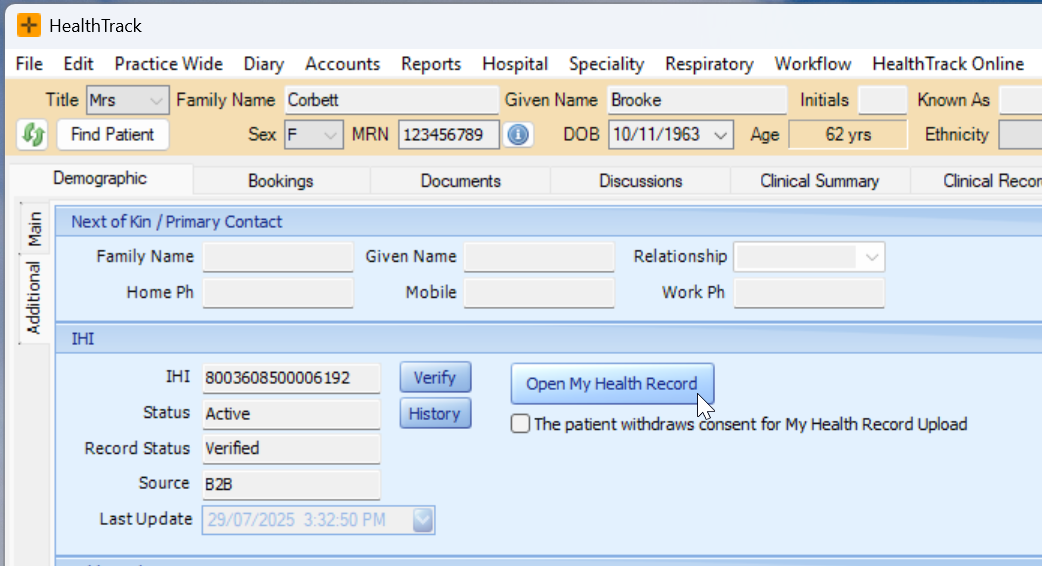Open the Reports menu

point(431,64)
